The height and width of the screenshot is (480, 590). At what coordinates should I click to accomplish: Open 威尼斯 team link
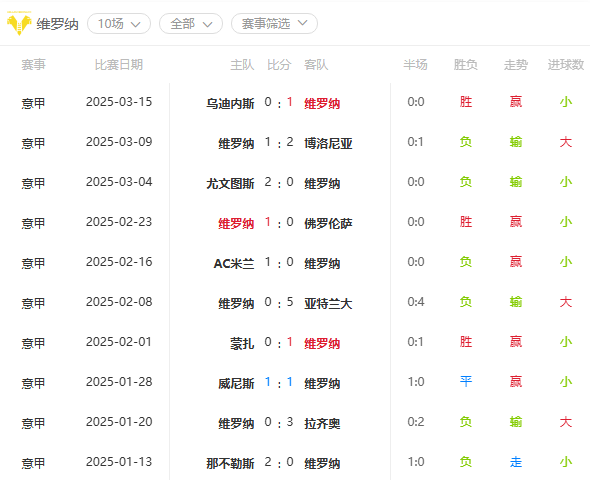tap(236, 383)
